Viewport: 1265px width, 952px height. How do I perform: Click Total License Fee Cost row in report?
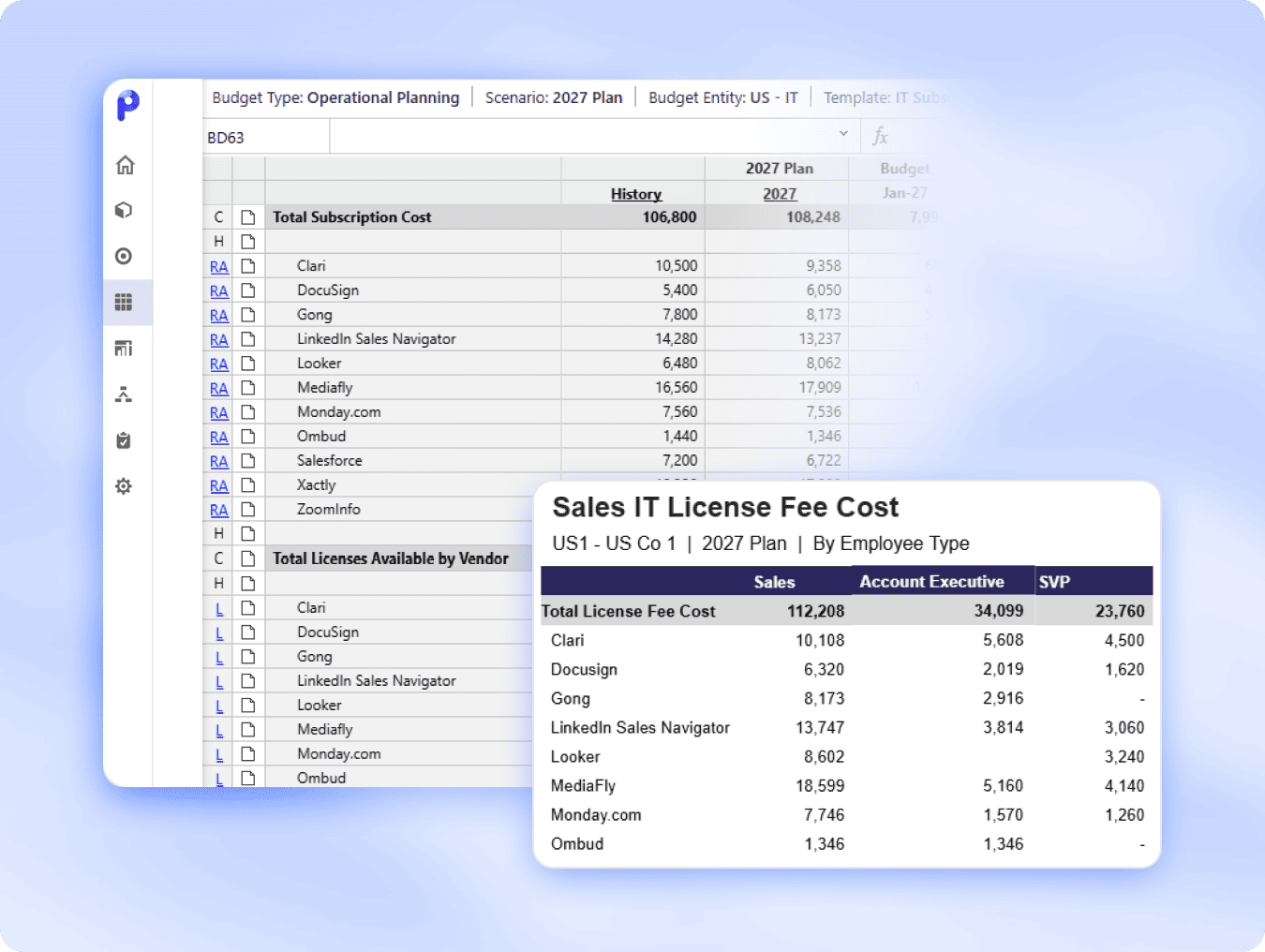(x=846, y=611)
